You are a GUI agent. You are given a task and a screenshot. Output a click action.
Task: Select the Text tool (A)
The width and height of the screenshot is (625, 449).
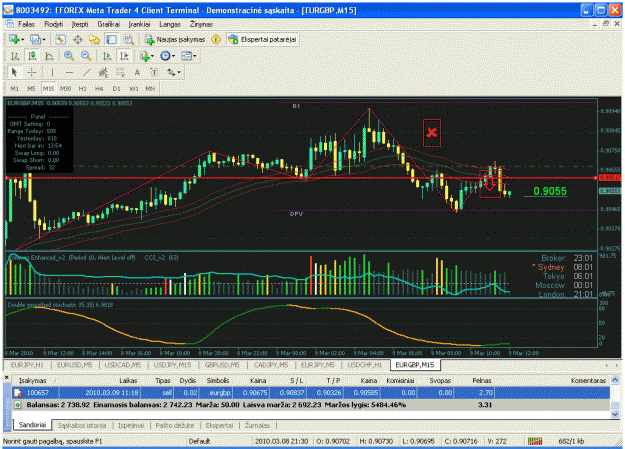click(x=137, y=73)
